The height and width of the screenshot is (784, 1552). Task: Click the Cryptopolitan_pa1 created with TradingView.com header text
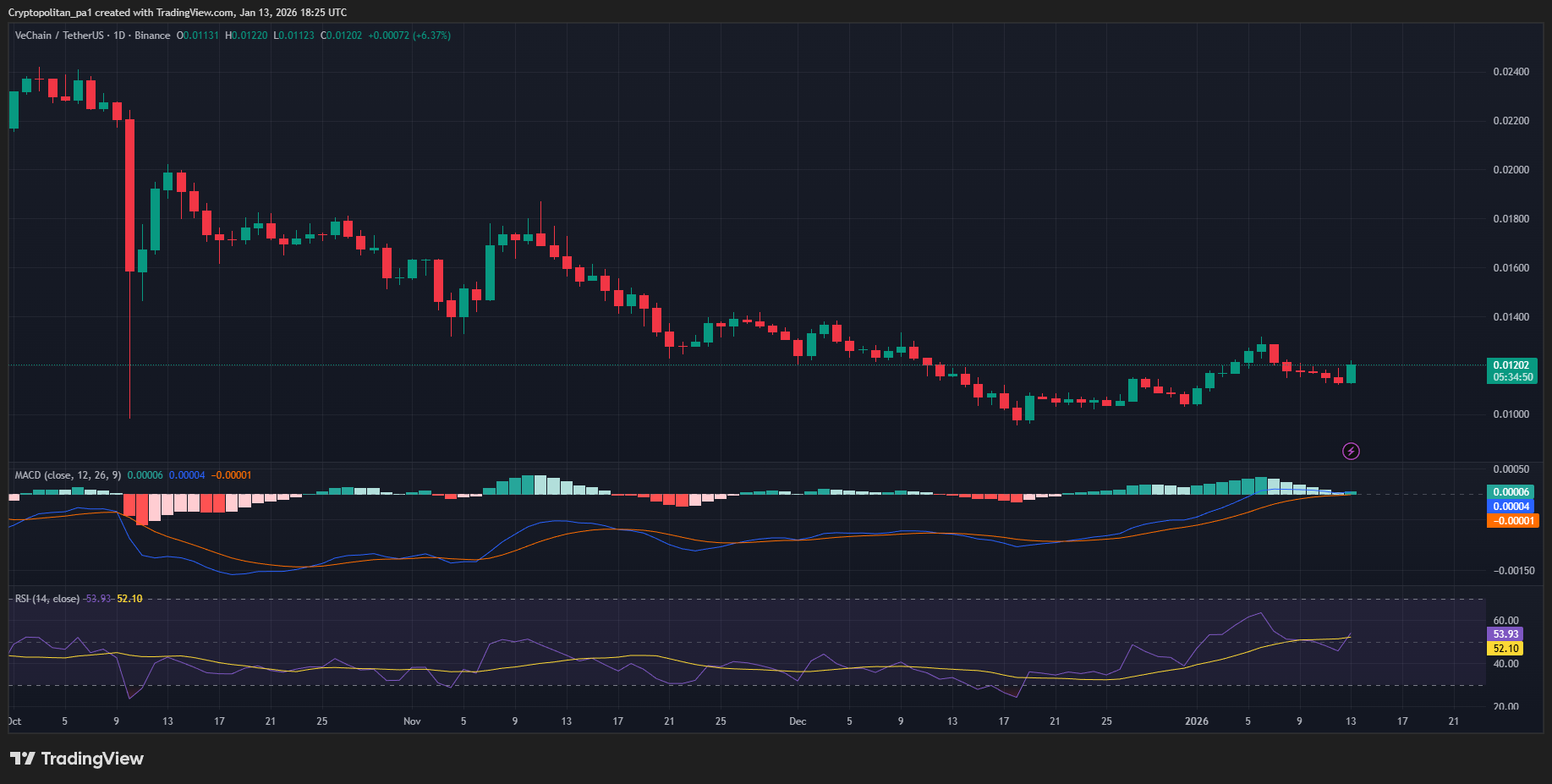(177, 13)
